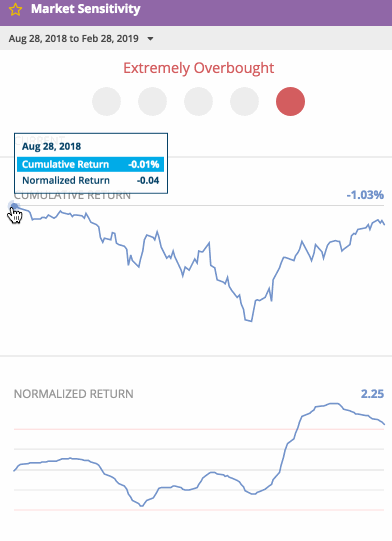This screenshot has height=541, width=392.
Task: Select the second gray indicator circle
Action: pos(153,101)
